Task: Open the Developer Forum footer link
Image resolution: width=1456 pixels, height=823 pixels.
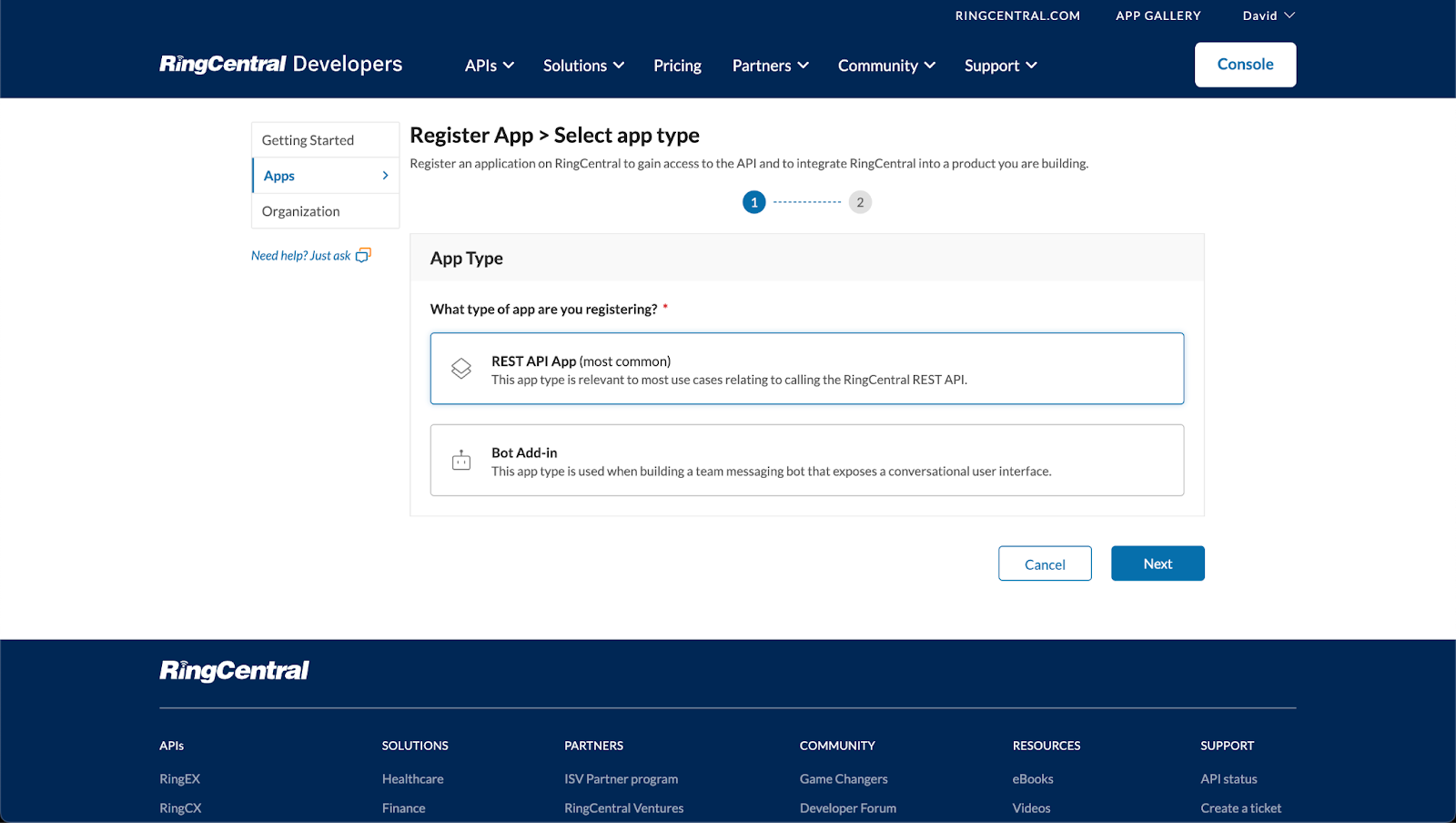Action: [x=847, y=808]
